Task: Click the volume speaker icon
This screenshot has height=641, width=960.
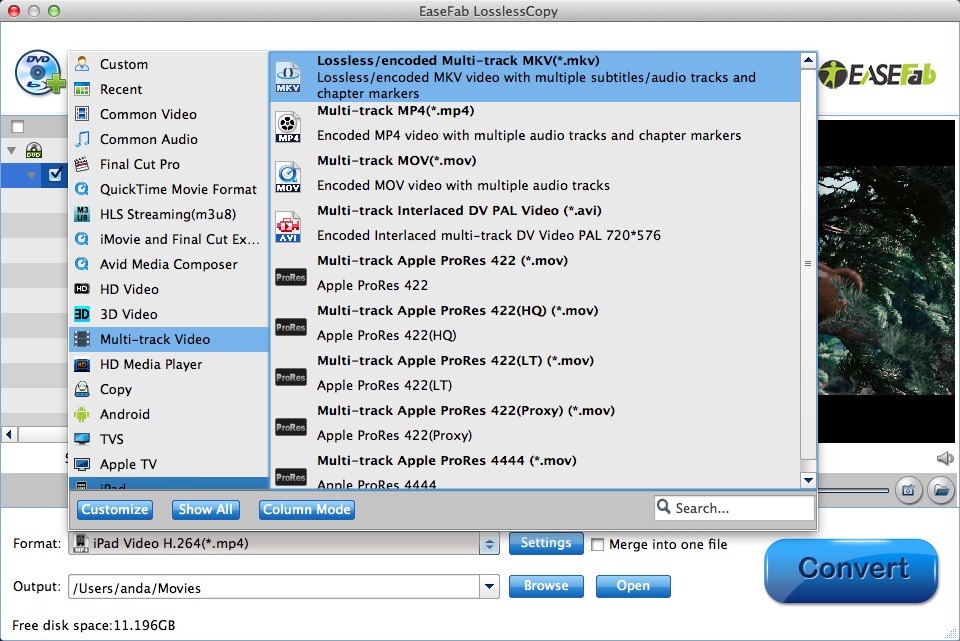Action: click(945, 458)
